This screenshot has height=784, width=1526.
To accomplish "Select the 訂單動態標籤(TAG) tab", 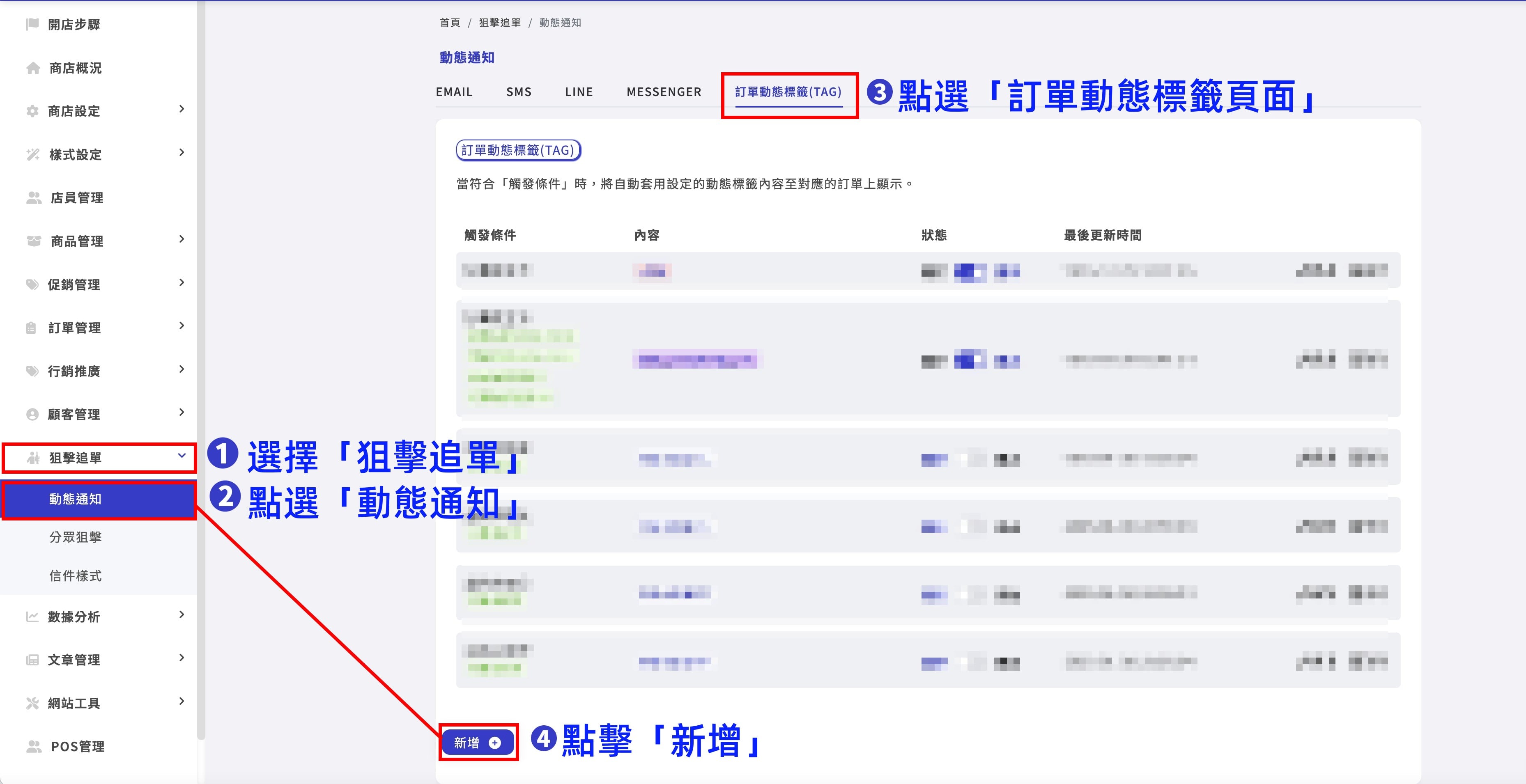I will click(x=788, y=92).
